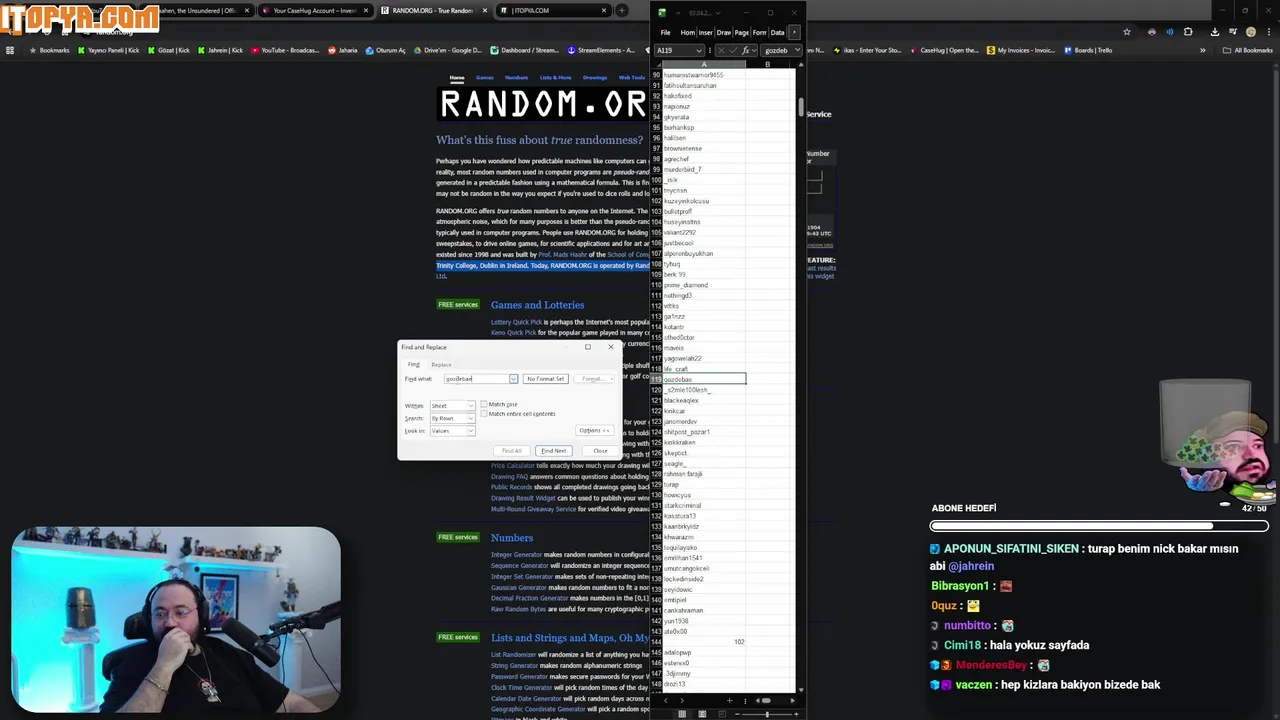Expand the Excel formula bar arrow

[x=797, y=50]
